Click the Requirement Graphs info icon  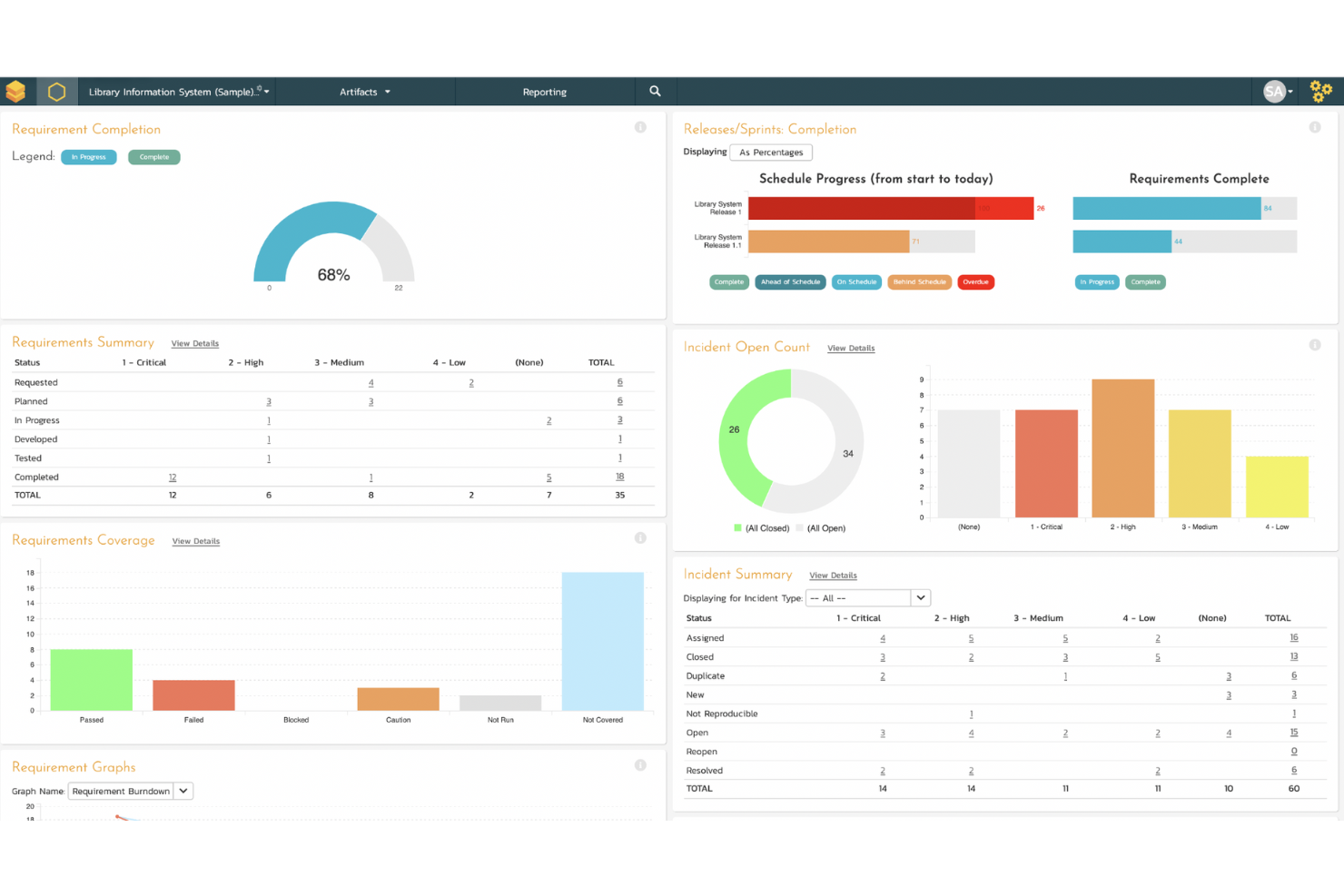click(x=640, y=765)
